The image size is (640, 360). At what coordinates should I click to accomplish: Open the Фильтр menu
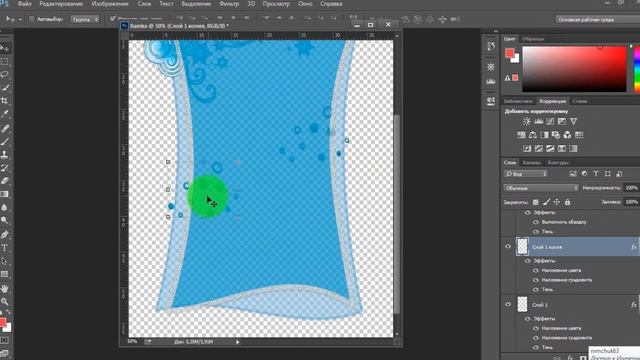pos(229,4)
